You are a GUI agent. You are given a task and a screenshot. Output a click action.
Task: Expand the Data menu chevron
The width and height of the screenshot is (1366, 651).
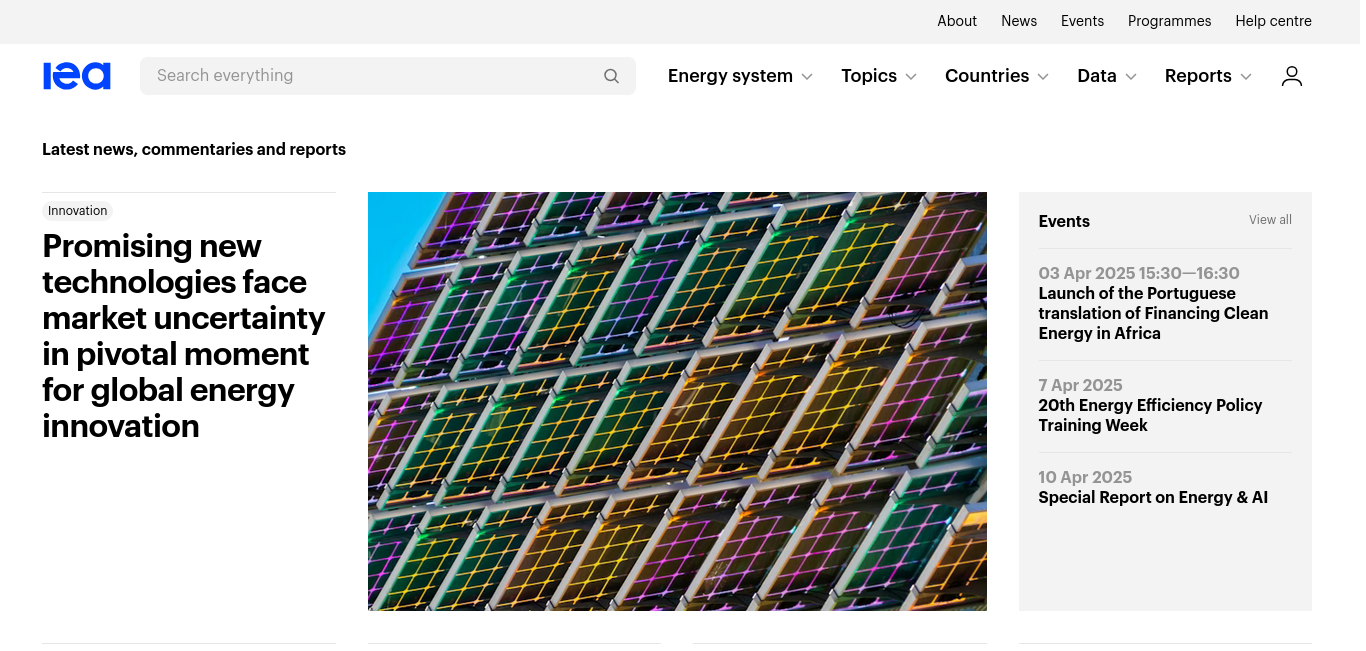[x=1131, y=77]
